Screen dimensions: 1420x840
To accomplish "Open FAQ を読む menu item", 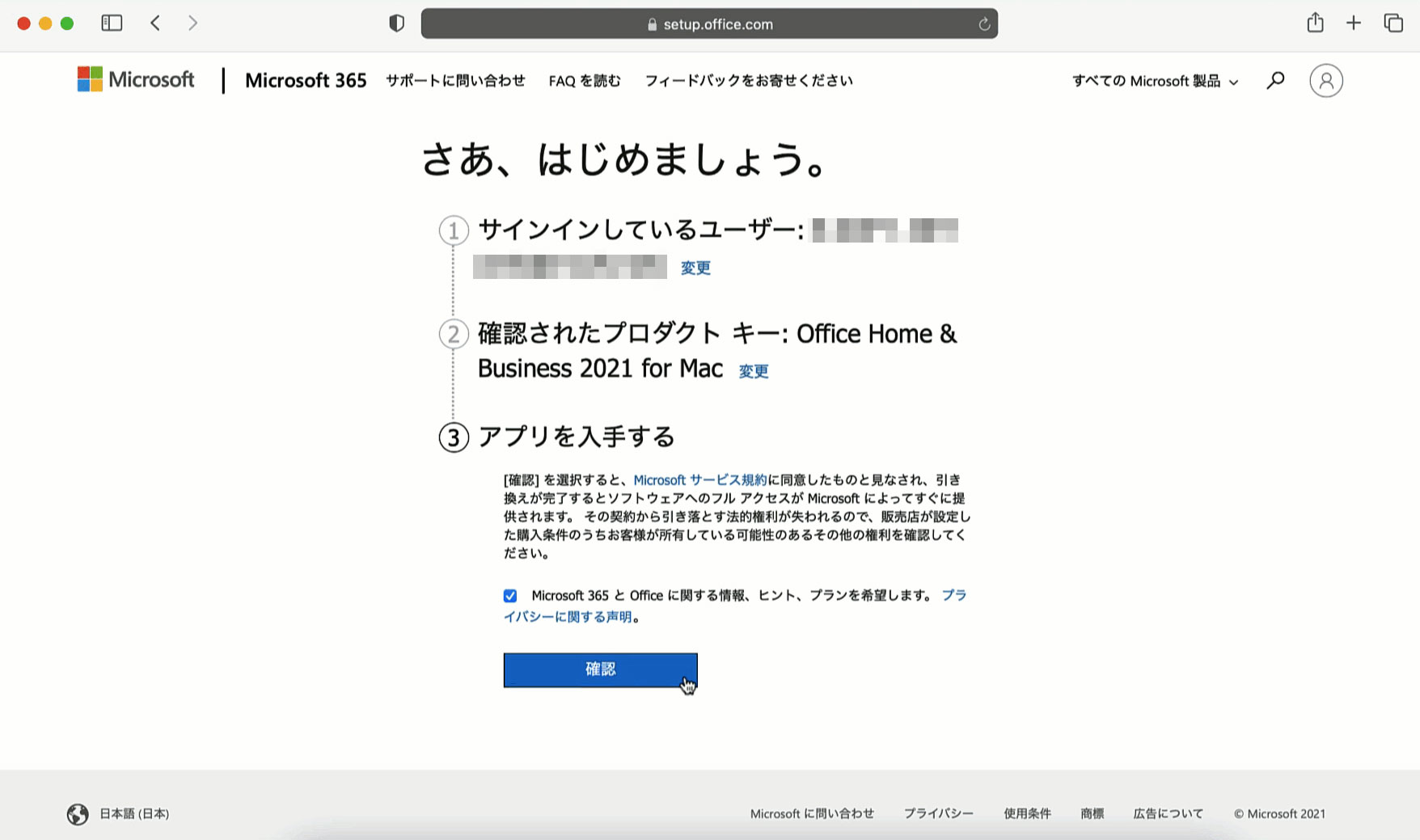I will click(x=585, y=80).
